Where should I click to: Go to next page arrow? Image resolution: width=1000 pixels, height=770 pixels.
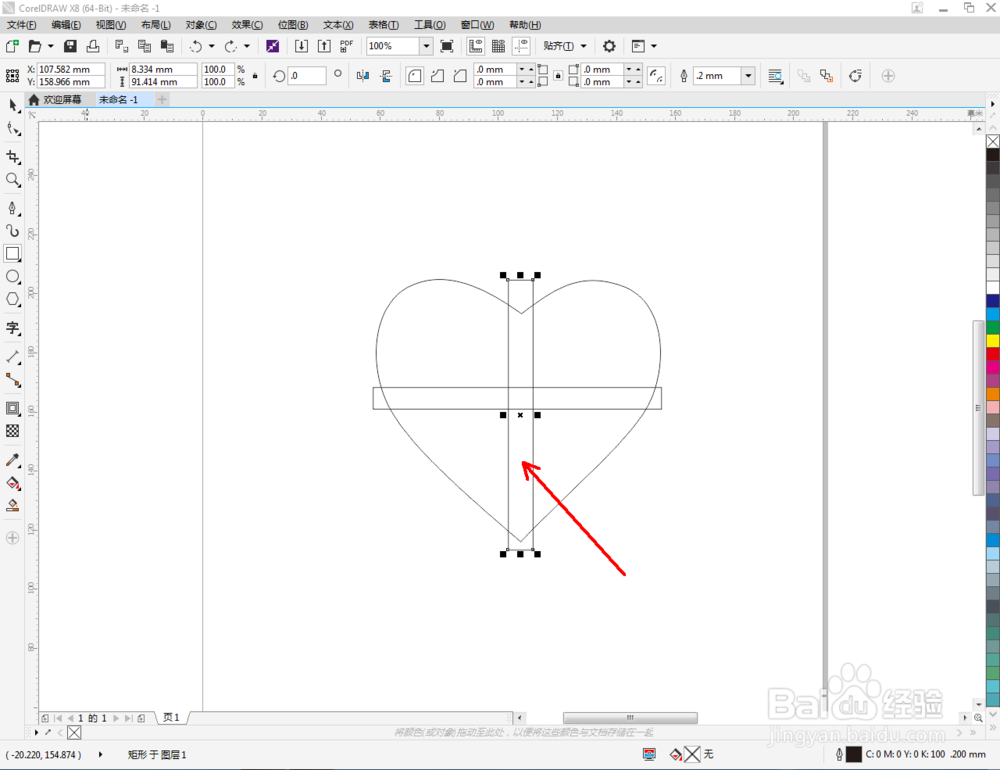(x=116, y=718)
